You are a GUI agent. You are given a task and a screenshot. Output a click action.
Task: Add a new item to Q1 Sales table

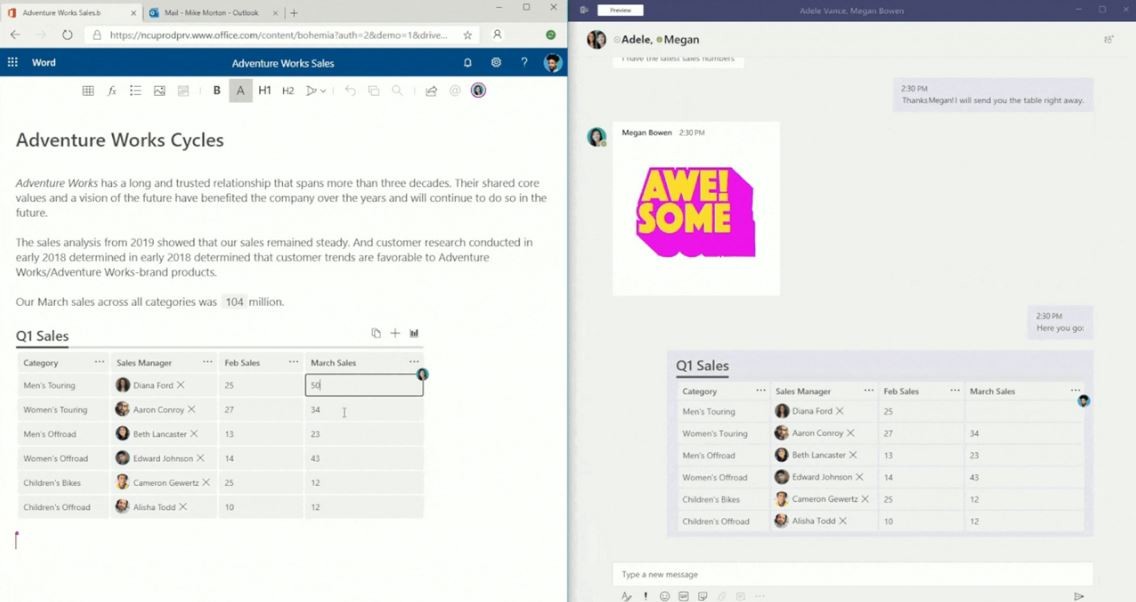(x=395, y=333)
